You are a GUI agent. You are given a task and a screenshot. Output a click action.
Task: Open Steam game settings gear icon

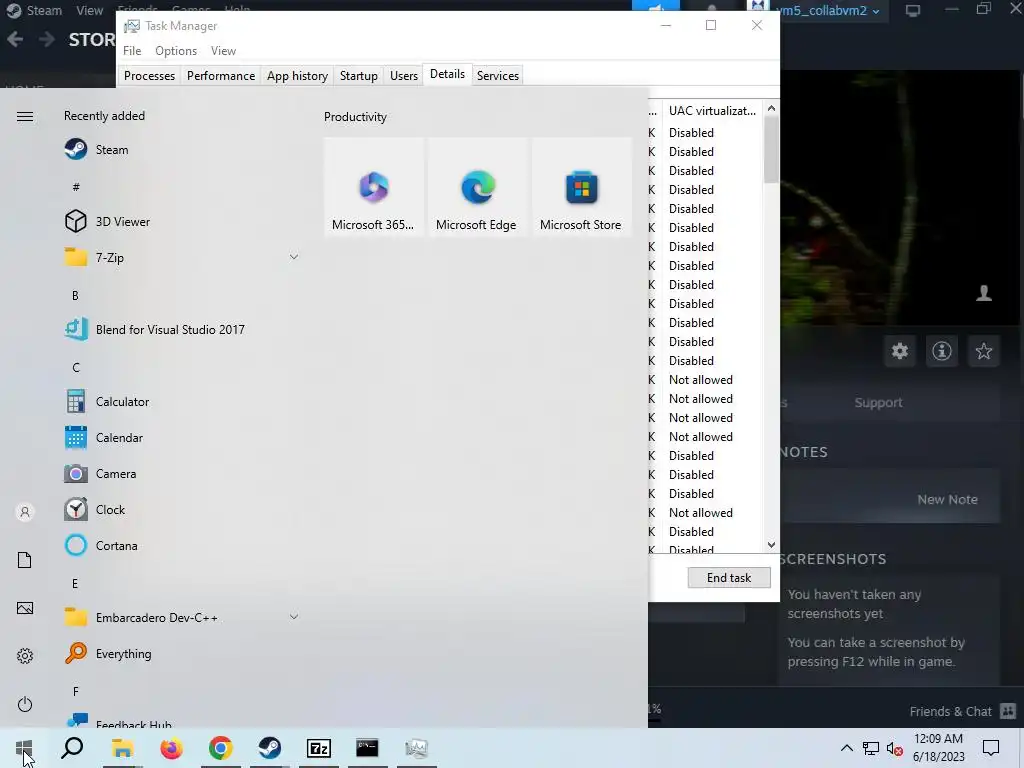coord(900,351)
